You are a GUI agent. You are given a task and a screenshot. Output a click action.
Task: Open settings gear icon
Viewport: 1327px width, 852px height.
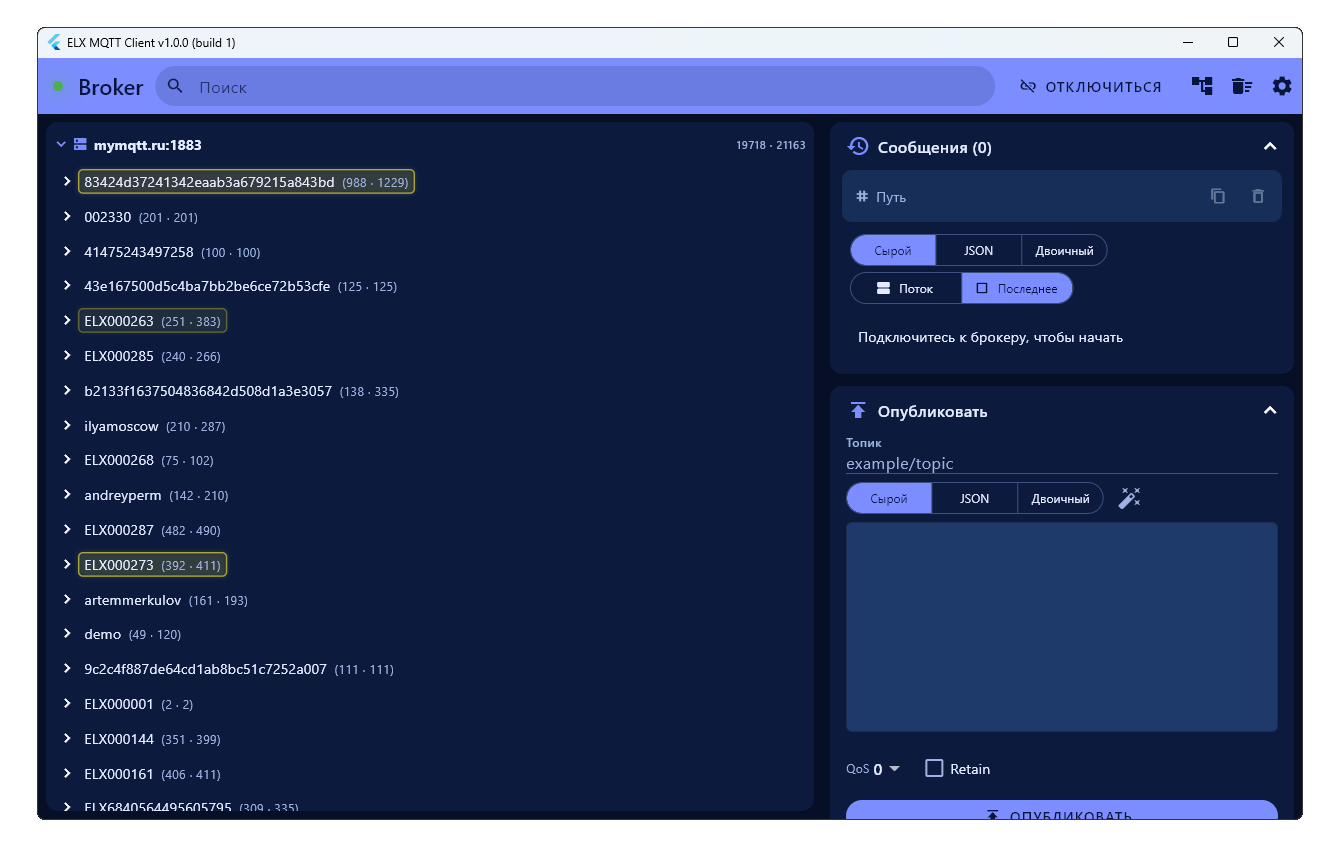pos(1282,86)
